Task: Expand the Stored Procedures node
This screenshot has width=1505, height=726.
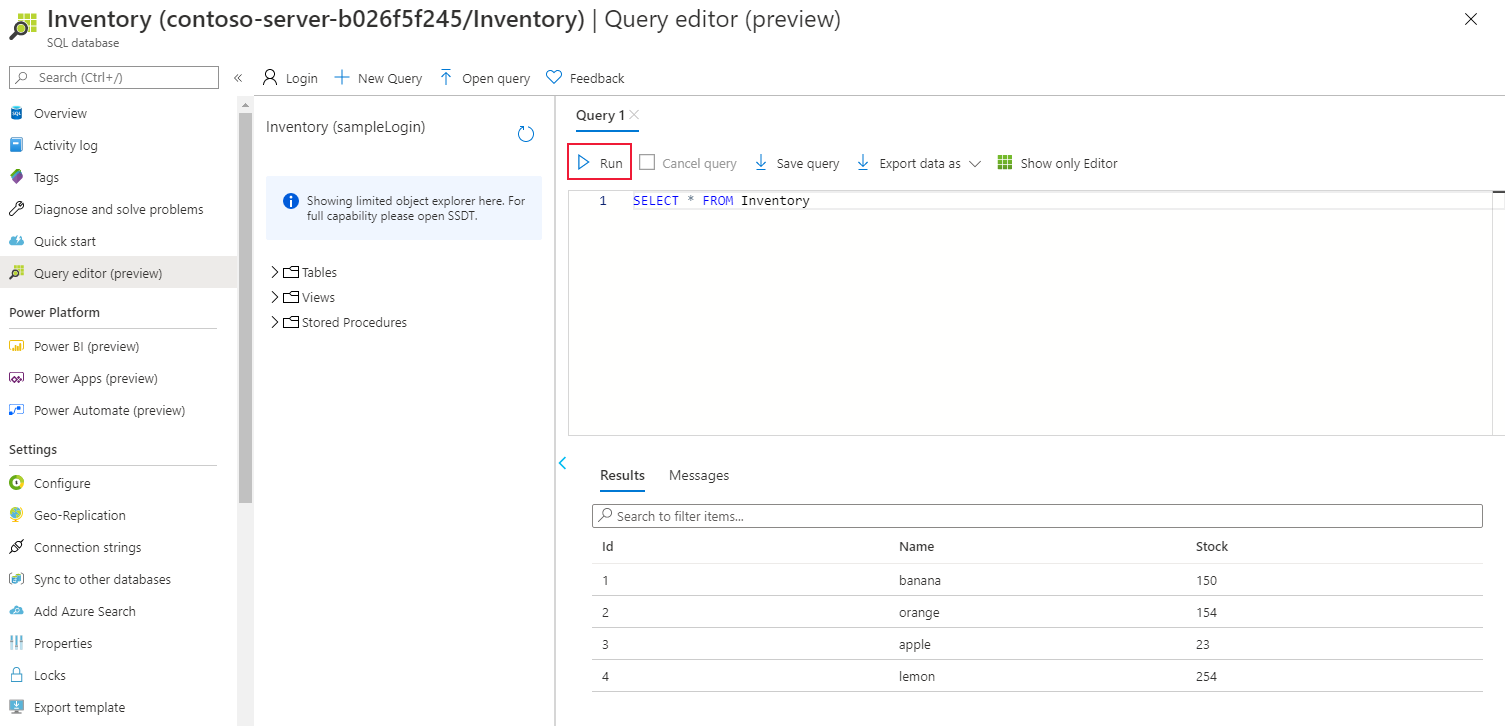Action: (x=273, y=322)
